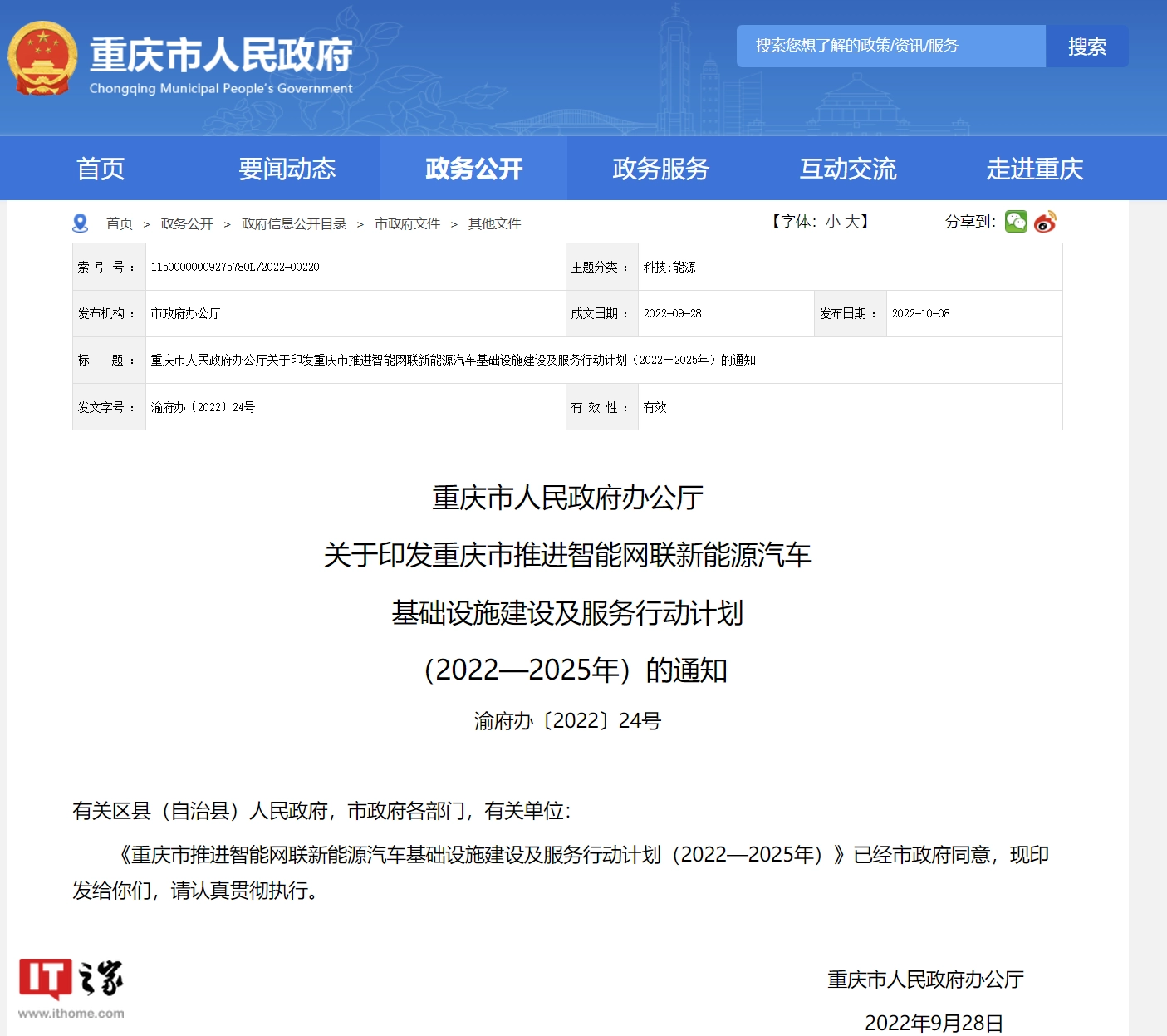
Task: Set font size to 小
Action: pos(832,222)
